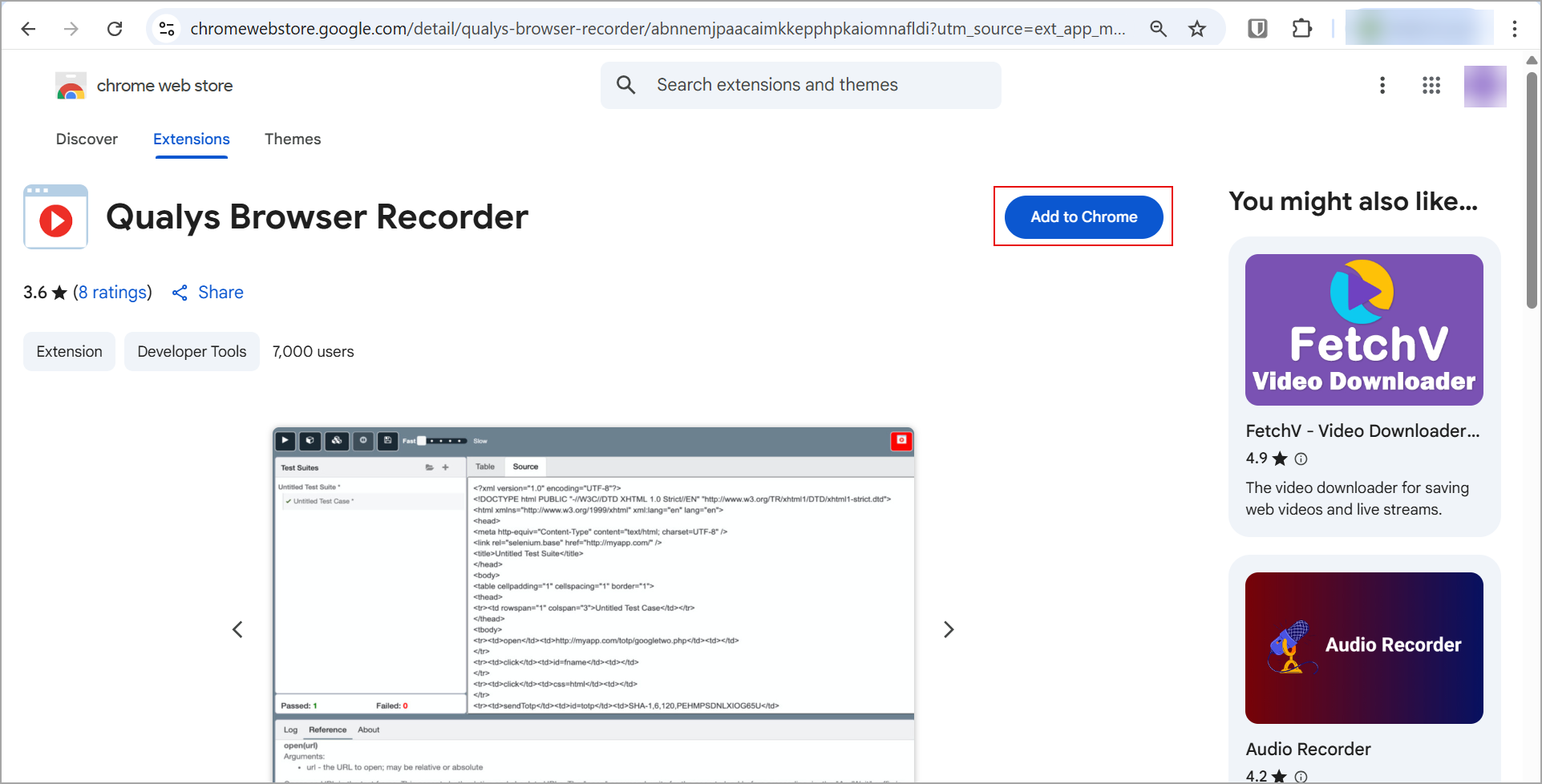The width and height of the screenshot is (1542, 784).
Task: Click the 'Qualys Browser Recorder' title
Action: 317,217
